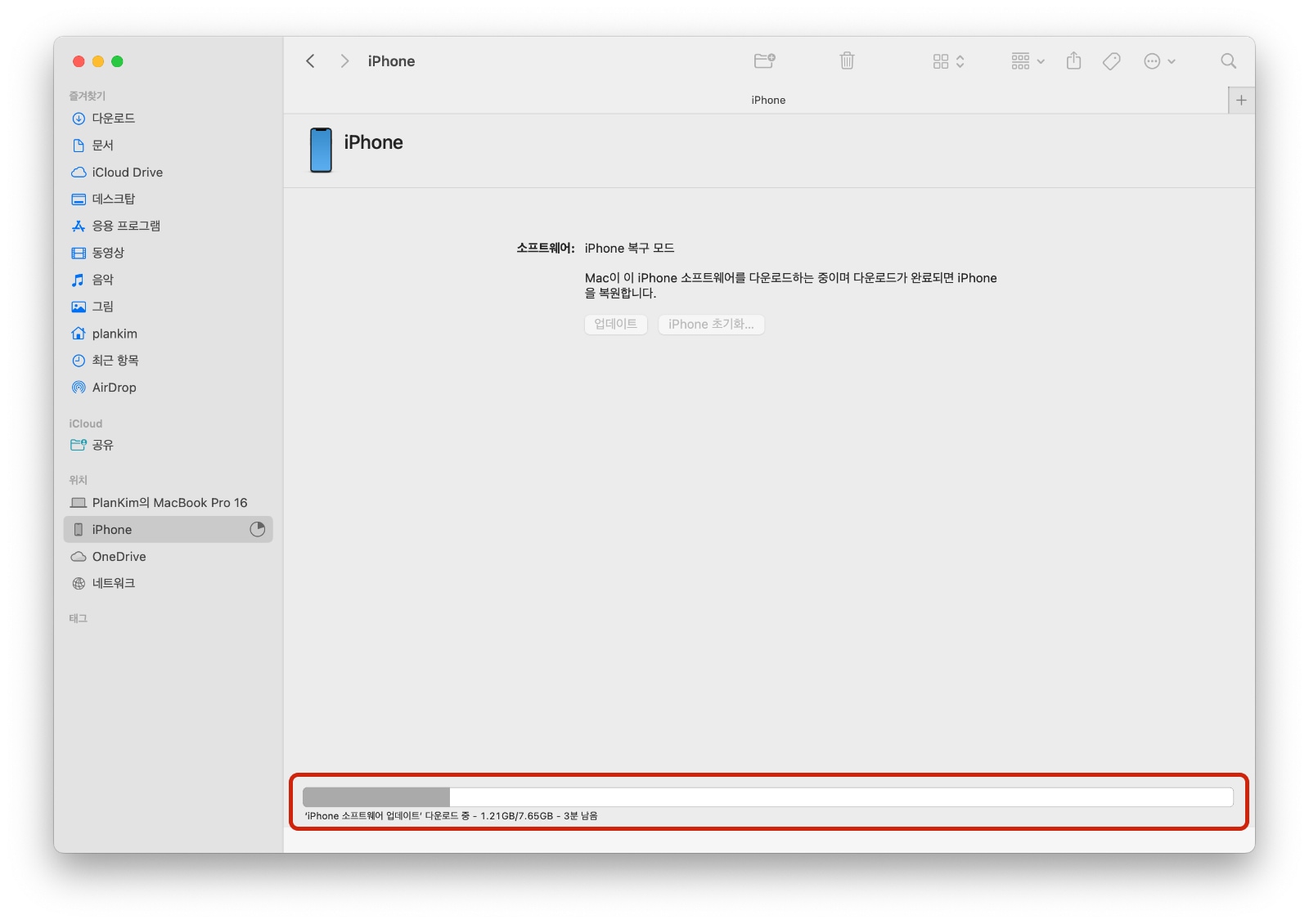Open OneDrive in the sidebar
This screenshot has width=1309, height=924.
168,557
